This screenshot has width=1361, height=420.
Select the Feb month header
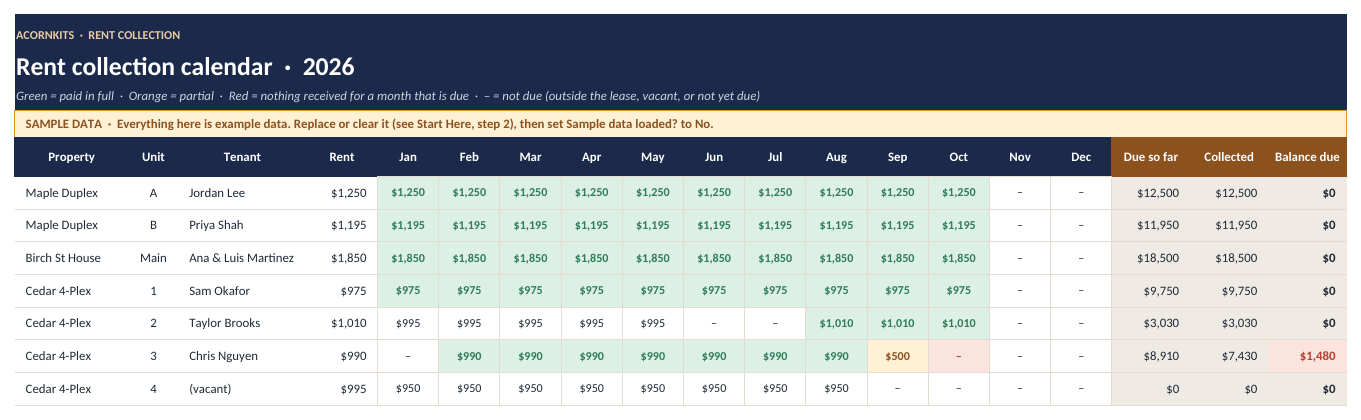(x=469, y=157)
